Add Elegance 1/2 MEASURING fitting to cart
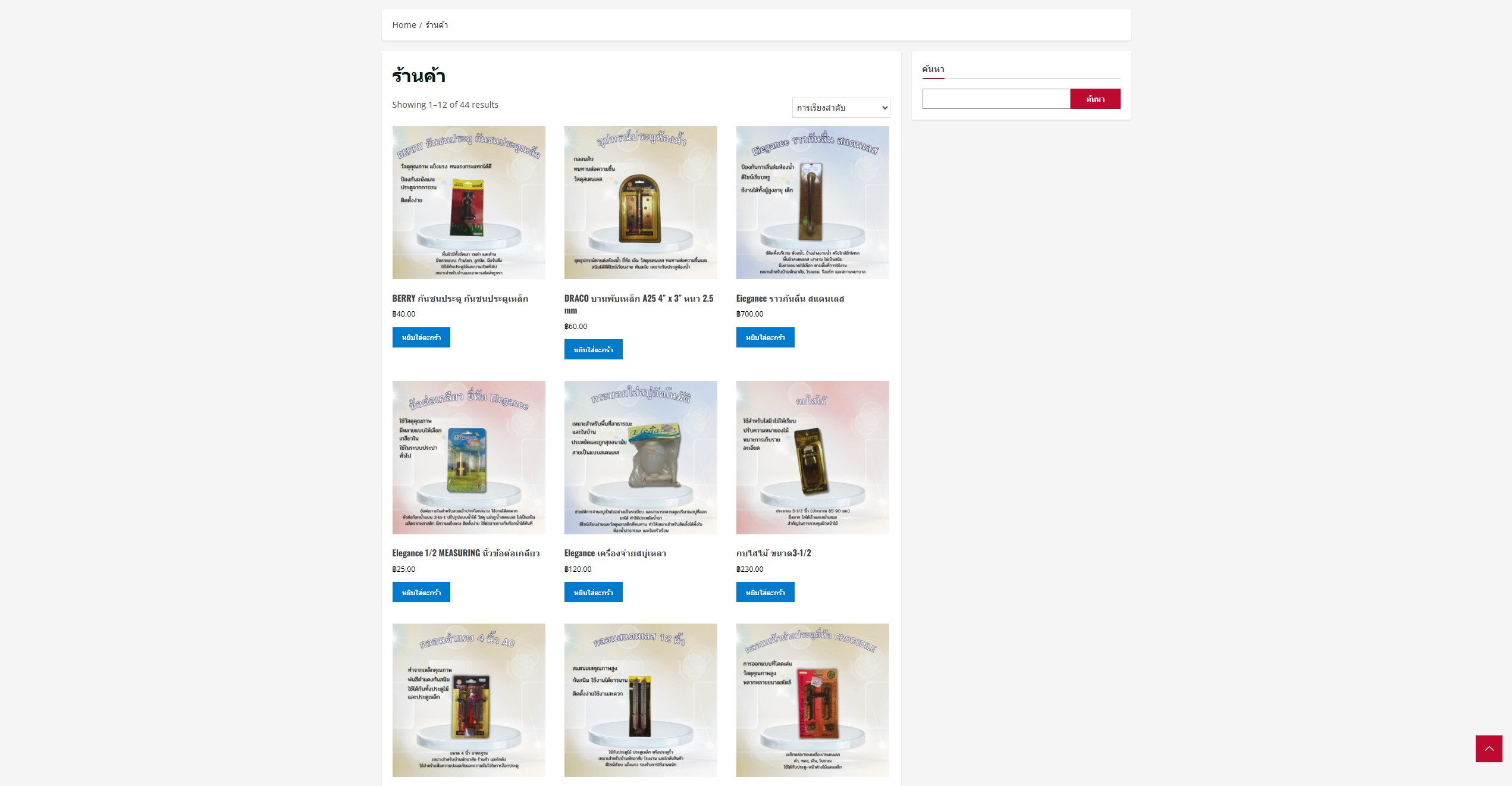1512x786 pixels. pos(421,593)
